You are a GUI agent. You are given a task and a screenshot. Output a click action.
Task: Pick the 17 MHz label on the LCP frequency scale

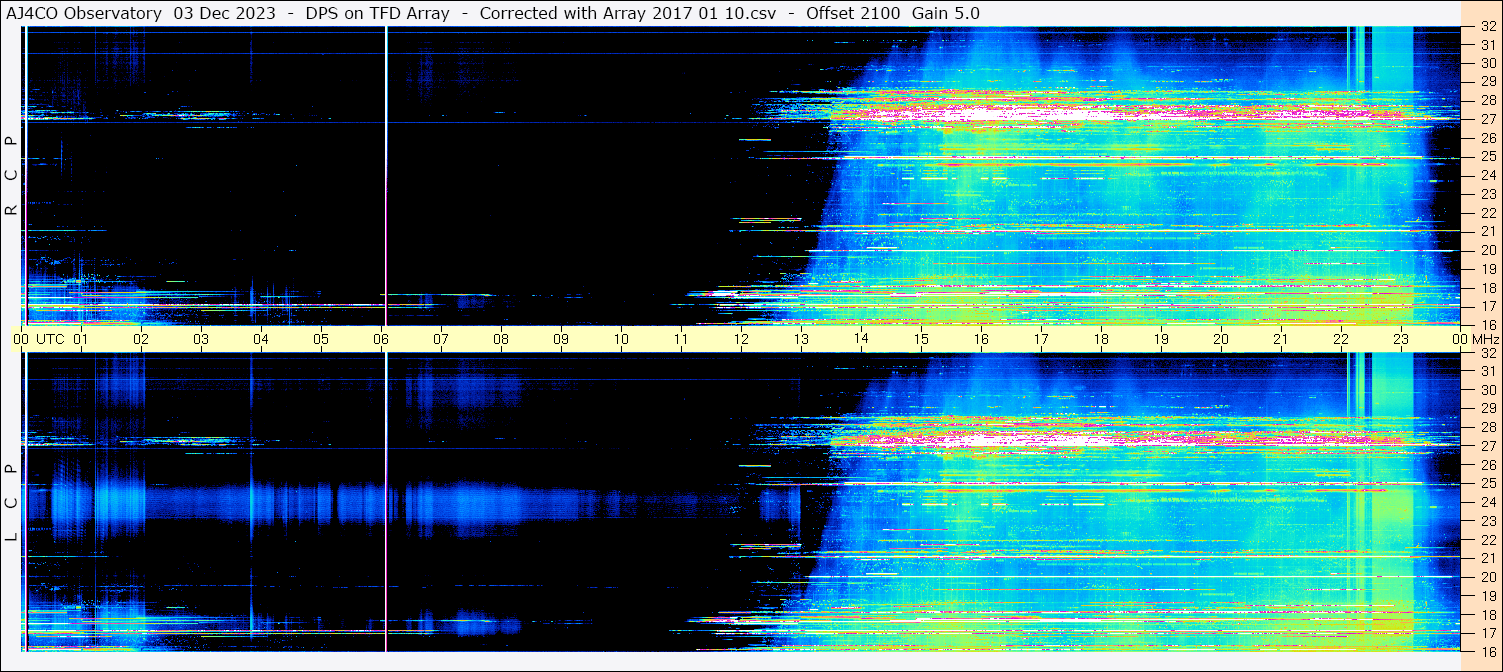point(1487,633)
